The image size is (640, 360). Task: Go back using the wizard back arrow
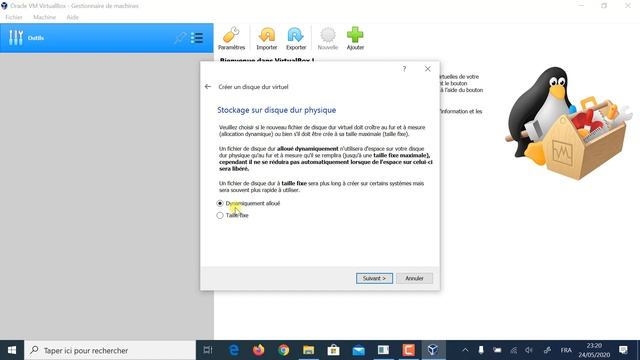click(x=208, y=87)
